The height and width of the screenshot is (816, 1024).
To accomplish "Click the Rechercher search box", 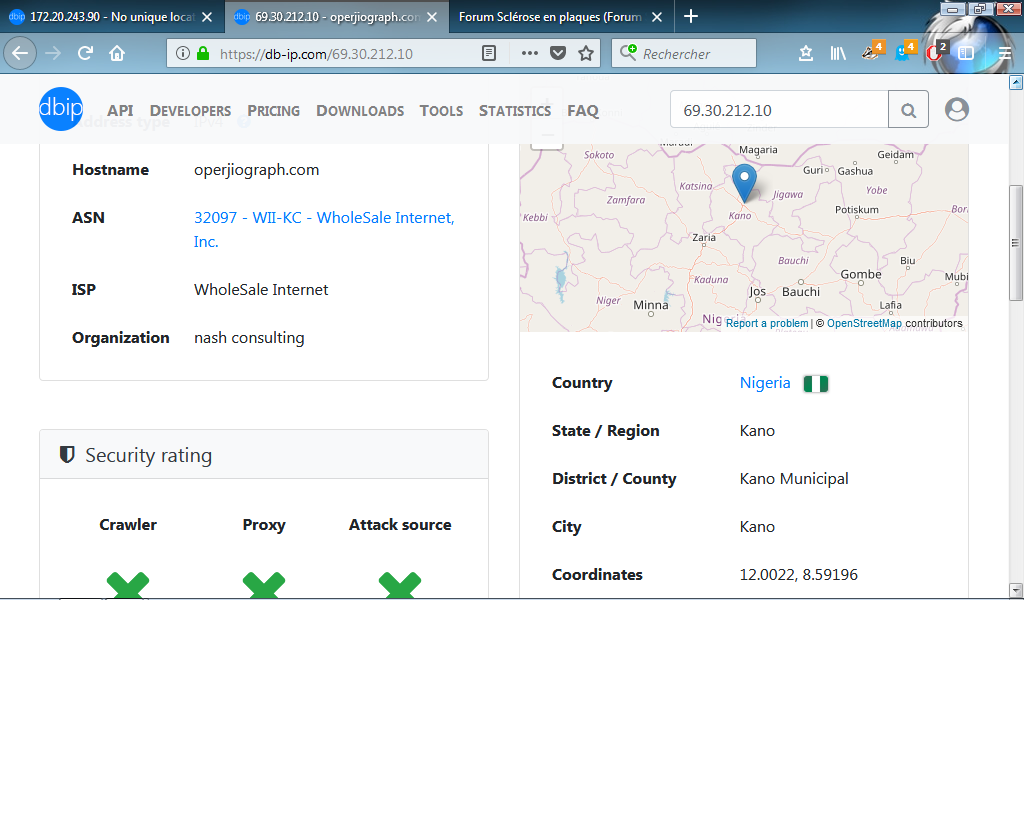I will [684, 54].
